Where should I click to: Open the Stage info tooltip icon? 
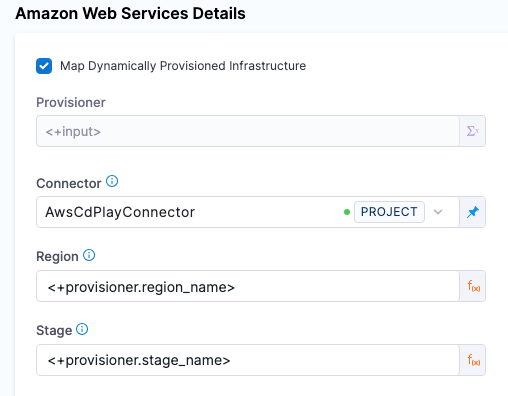82,329
